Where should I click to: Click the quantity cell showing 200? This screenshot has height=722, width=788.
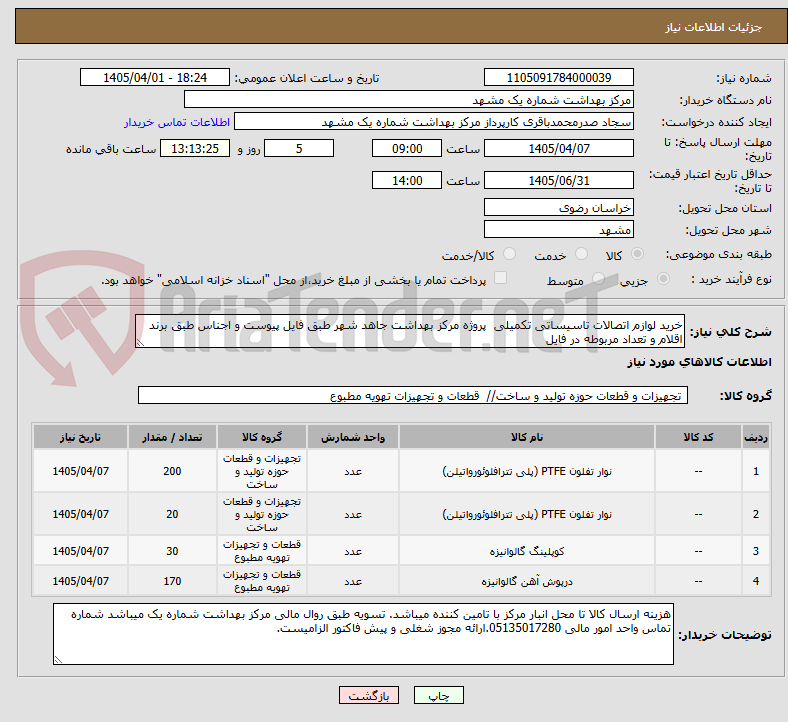[x=172, y=471]
